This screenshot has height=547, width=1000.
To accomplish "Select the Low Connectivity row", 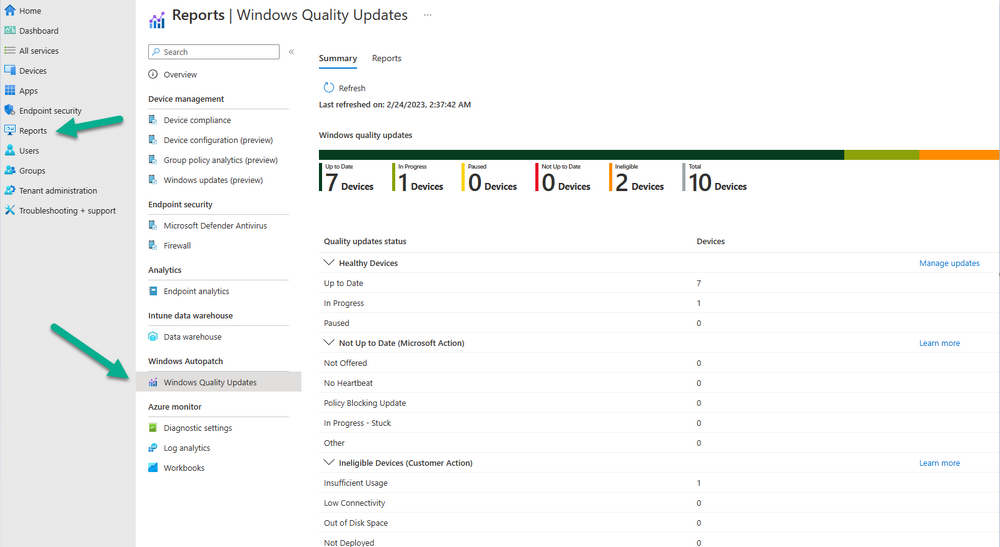I will (659, 502).
